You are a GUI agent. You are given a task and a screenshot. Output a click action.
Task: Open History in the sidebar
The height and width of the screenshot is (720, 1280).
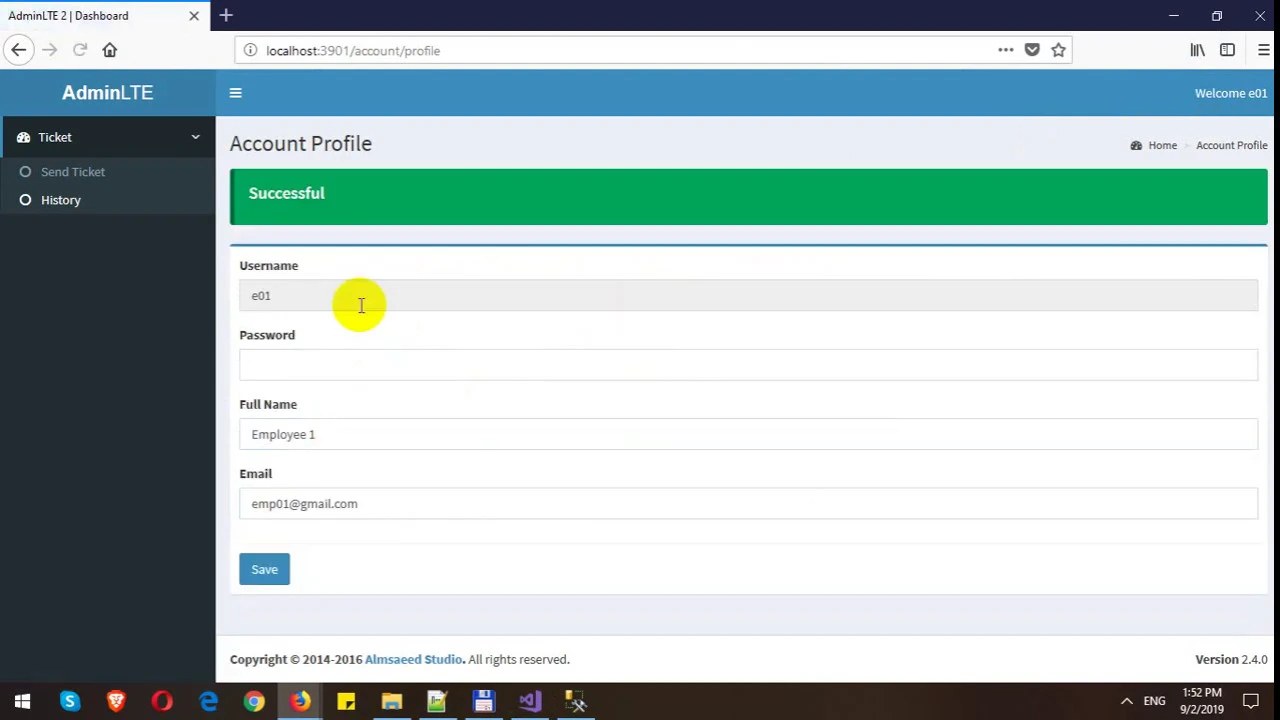tap(61, 200)
